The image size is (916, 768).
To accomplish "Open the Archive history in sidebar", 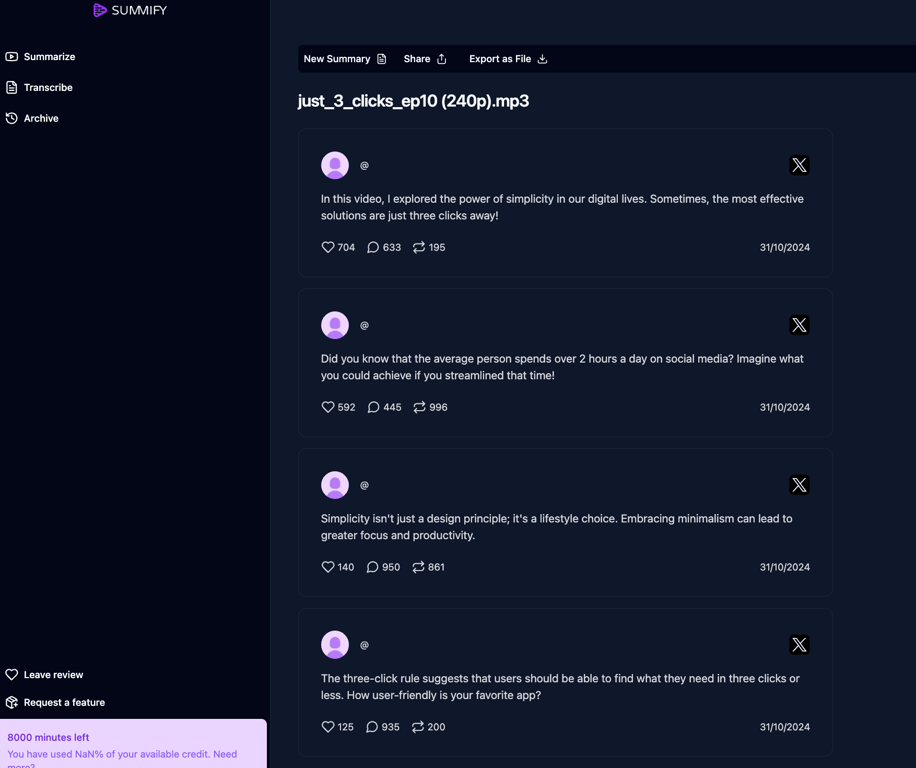I will coord(32,118).
